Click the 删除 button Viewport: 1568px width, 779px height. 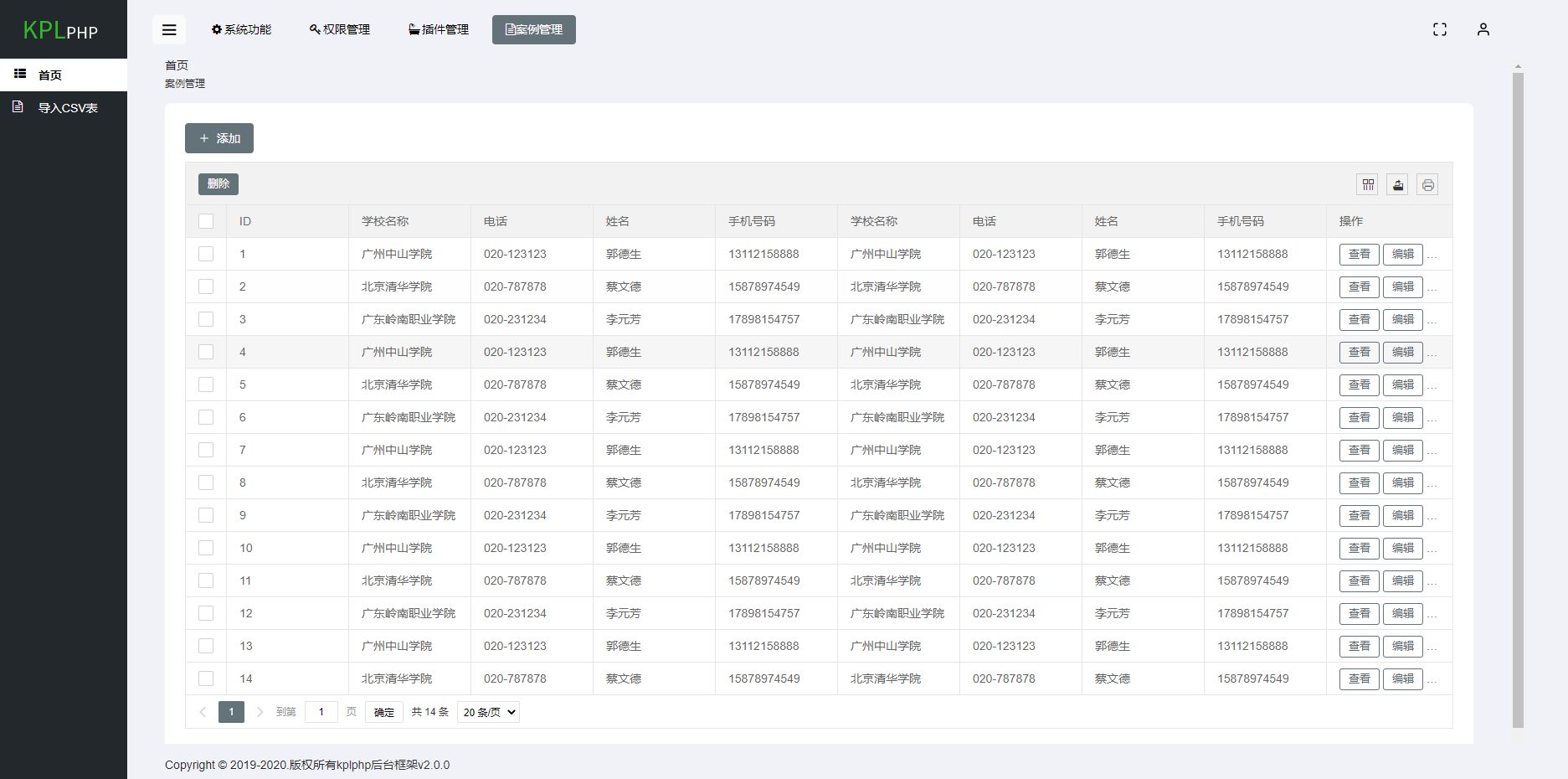[x=218, y=183]
